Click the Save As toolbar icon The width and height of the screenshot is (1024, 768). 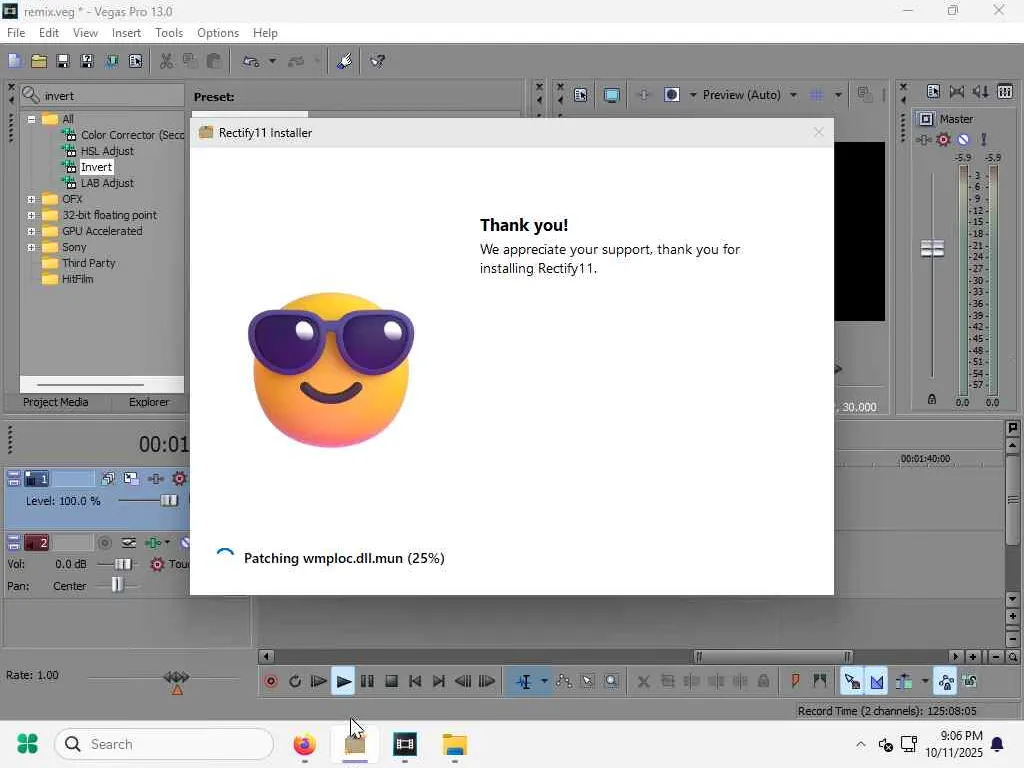[x=87, y=61]
